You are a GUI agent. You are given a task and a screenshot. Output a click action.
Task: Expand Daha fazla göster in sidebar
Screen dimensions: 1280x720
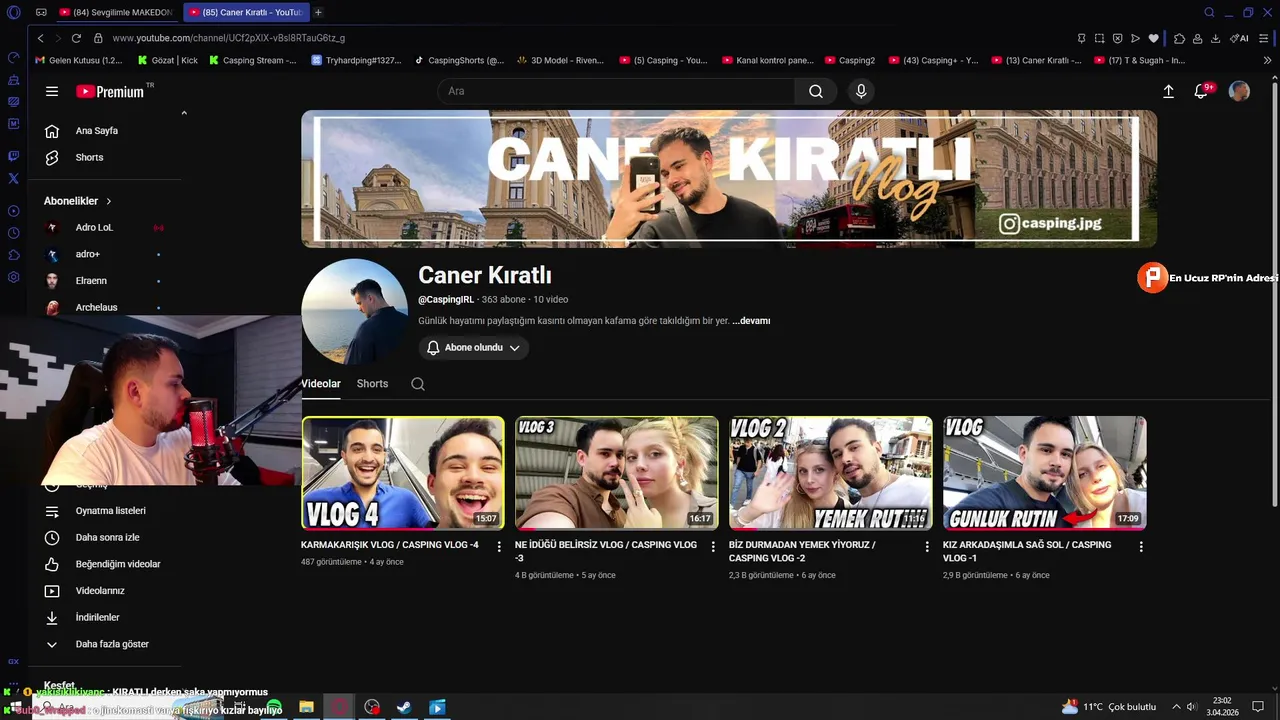pyautogui.click(x=98, y=644)
